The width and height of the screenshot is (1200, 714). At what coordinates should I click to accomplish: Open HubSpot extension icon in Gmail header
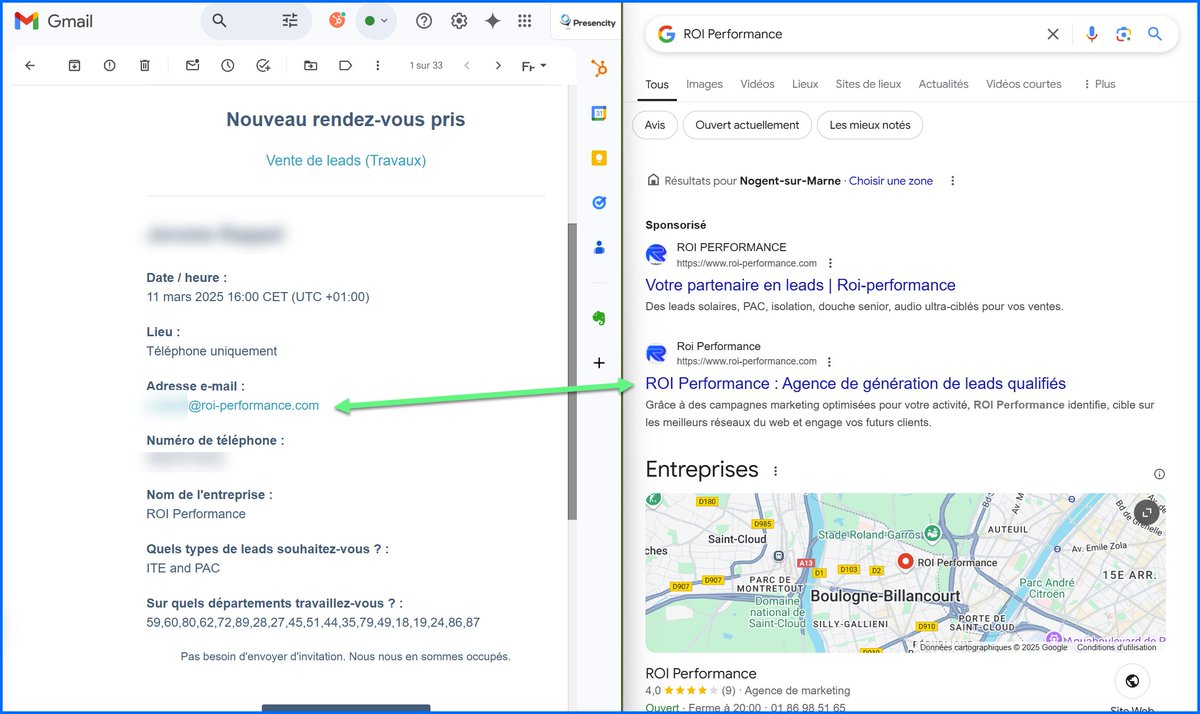337,20
